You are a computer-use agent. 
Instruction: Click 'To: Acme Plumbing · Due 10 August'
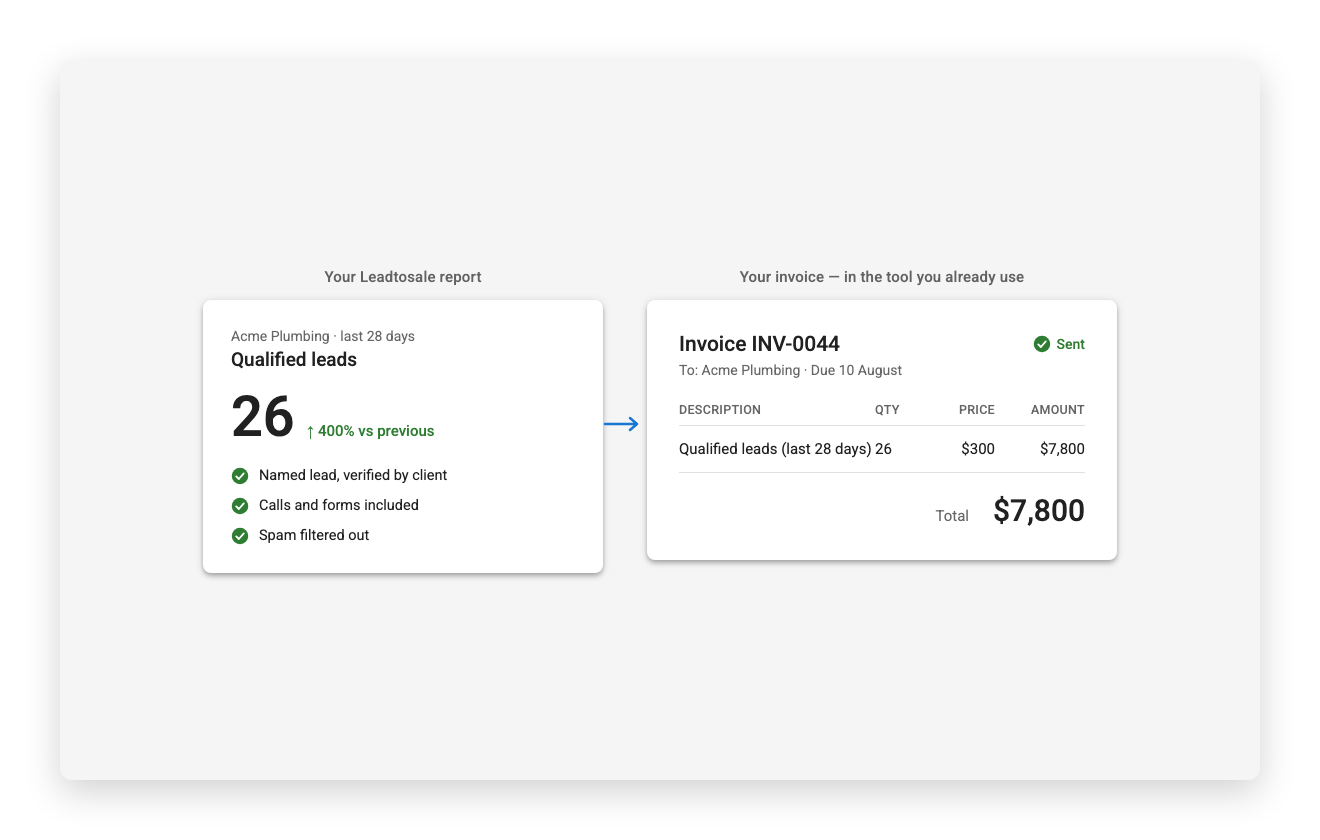click(x=790, y=370)
